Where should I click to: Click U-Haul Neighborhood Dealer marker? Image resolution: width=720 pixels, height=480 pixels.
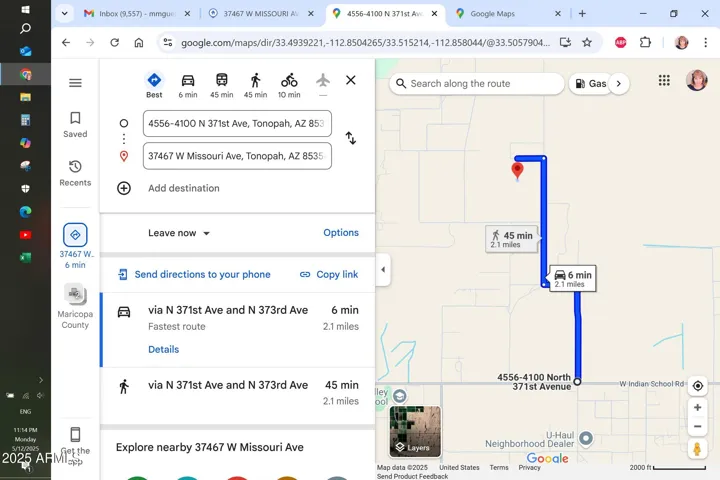[x=586, y=438]
